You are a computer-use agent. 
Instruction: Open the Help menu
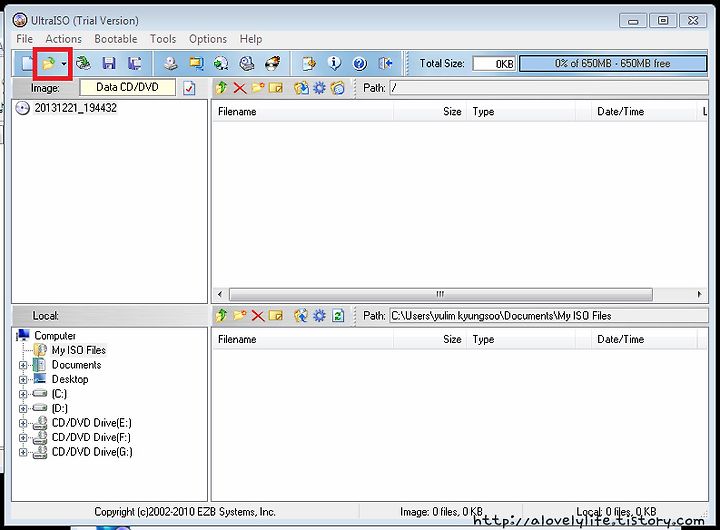(x=251, y=39)
